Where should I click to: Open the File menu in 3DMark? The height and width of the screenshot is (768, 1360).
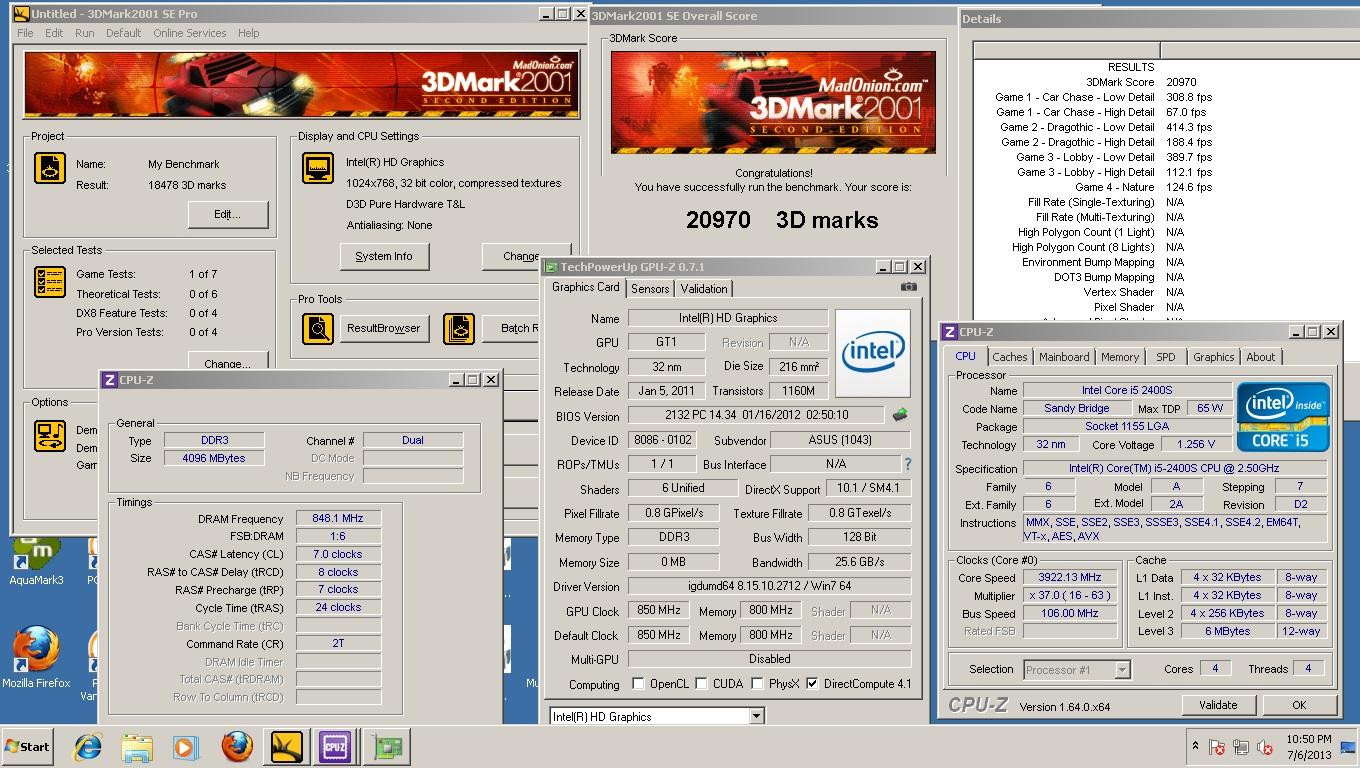tap(25, 33)
